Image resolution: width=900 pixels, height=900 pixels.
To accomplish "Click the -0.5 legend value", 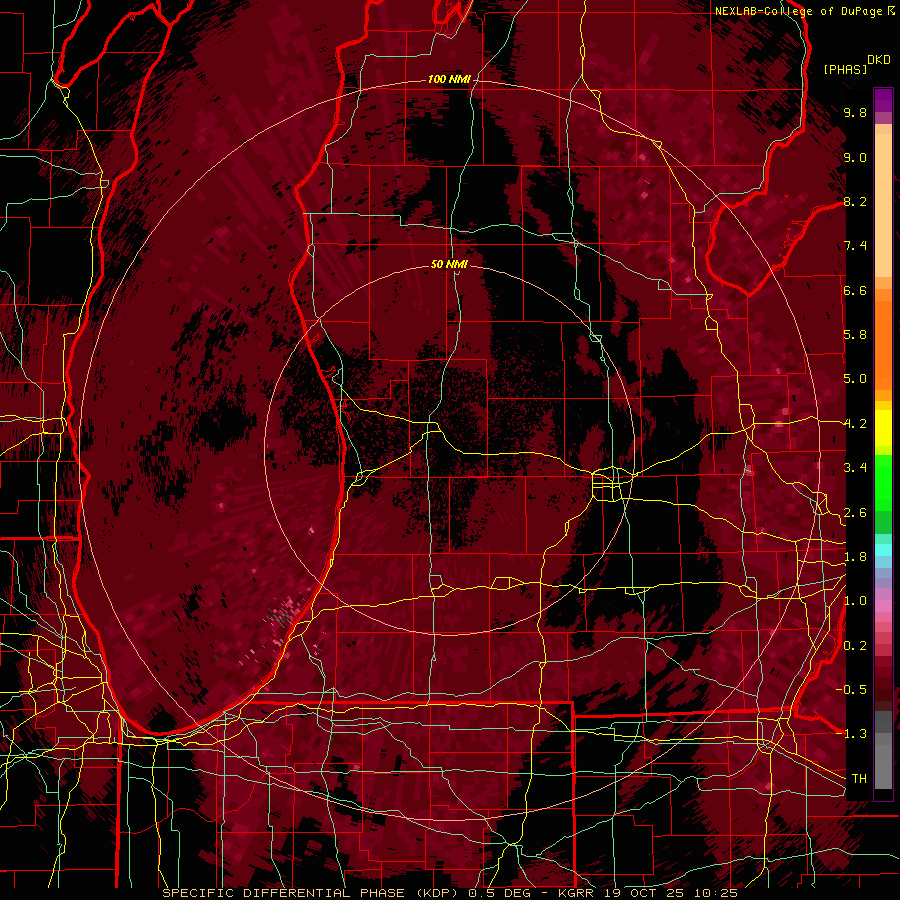I will (x=851, y=690).
